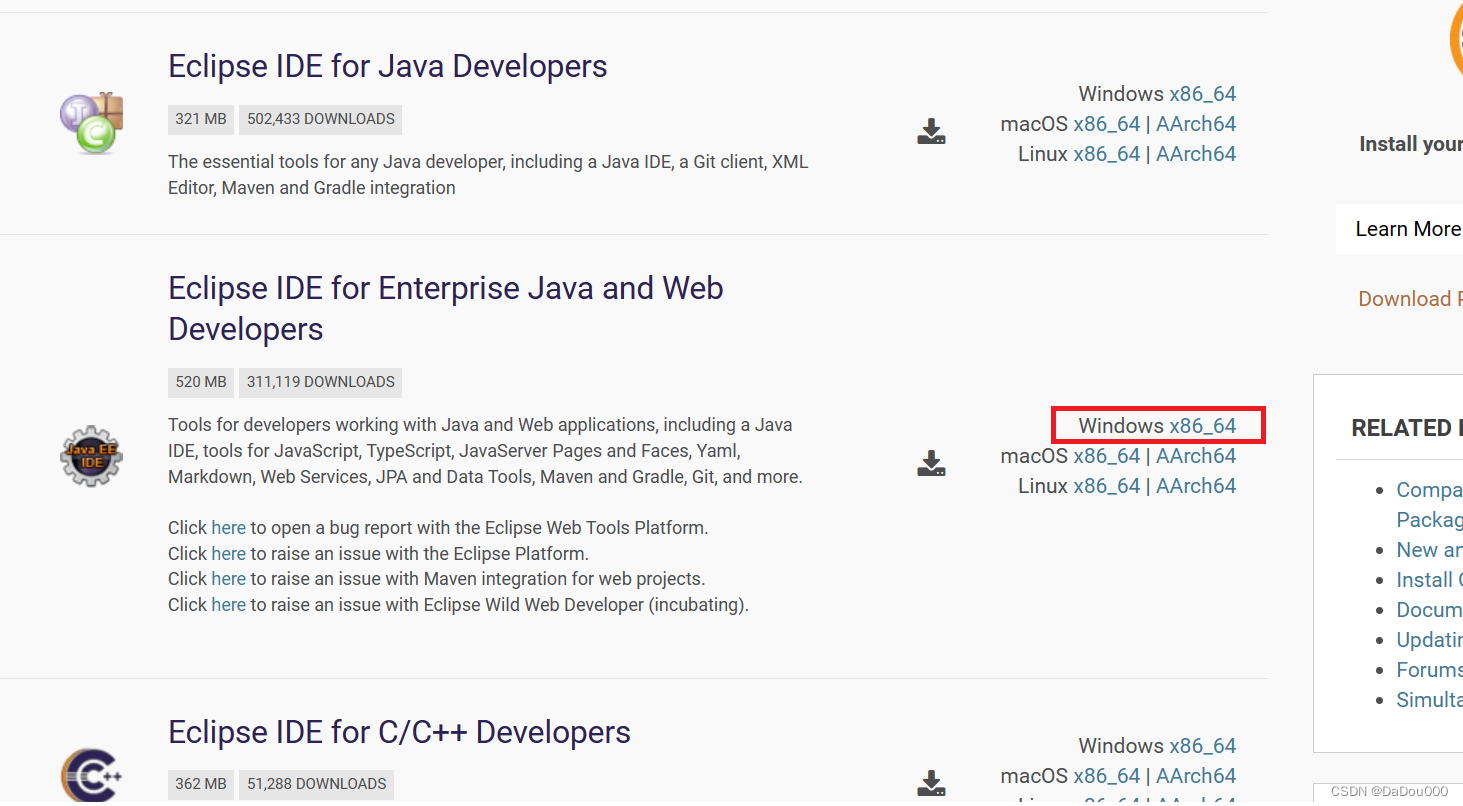Click download icon for Enterprise Java and Web package
1463x806 pixels.
pos(931,464)
